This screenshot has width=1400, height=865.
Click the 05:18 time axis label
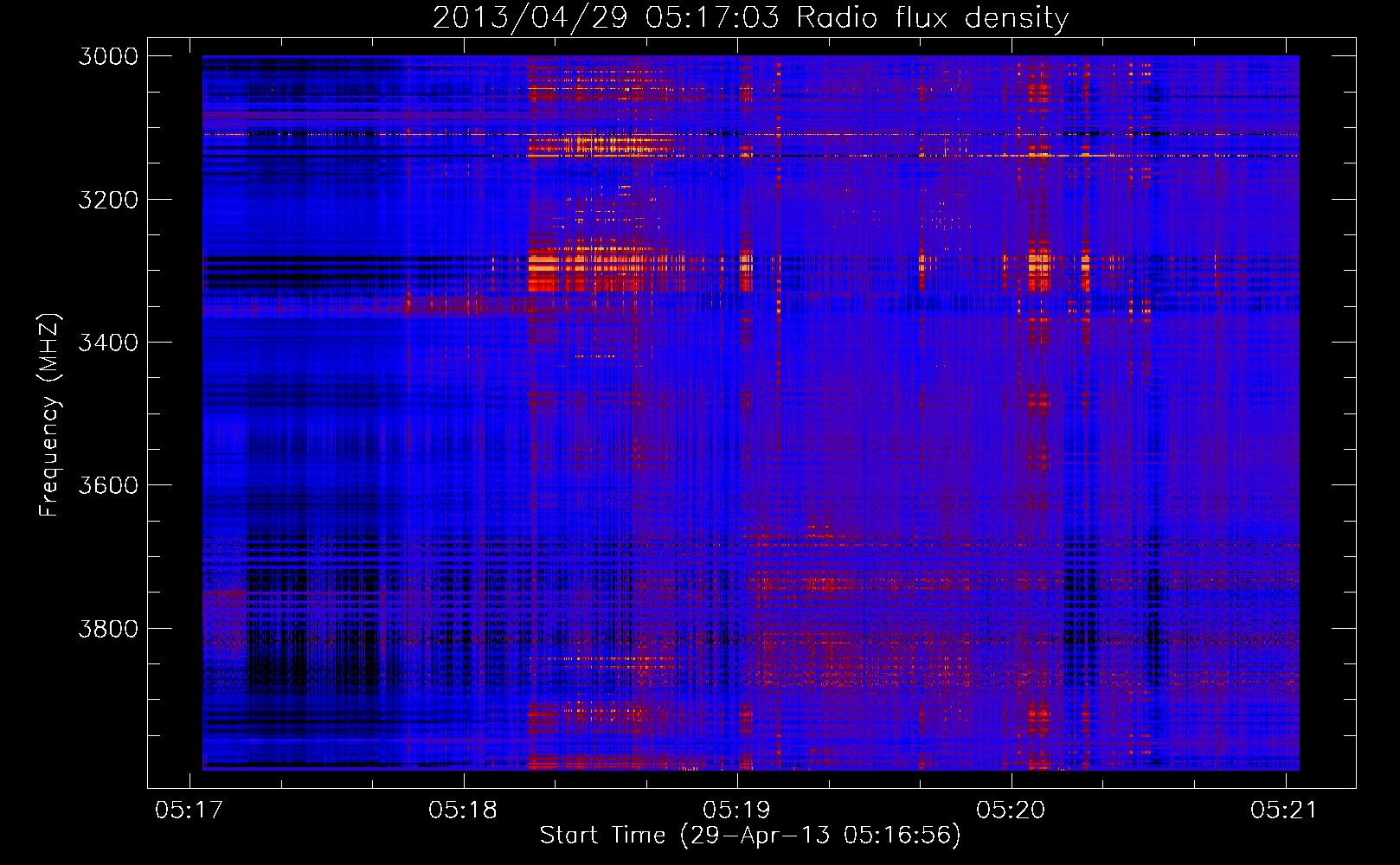click(x=463, y=810)
